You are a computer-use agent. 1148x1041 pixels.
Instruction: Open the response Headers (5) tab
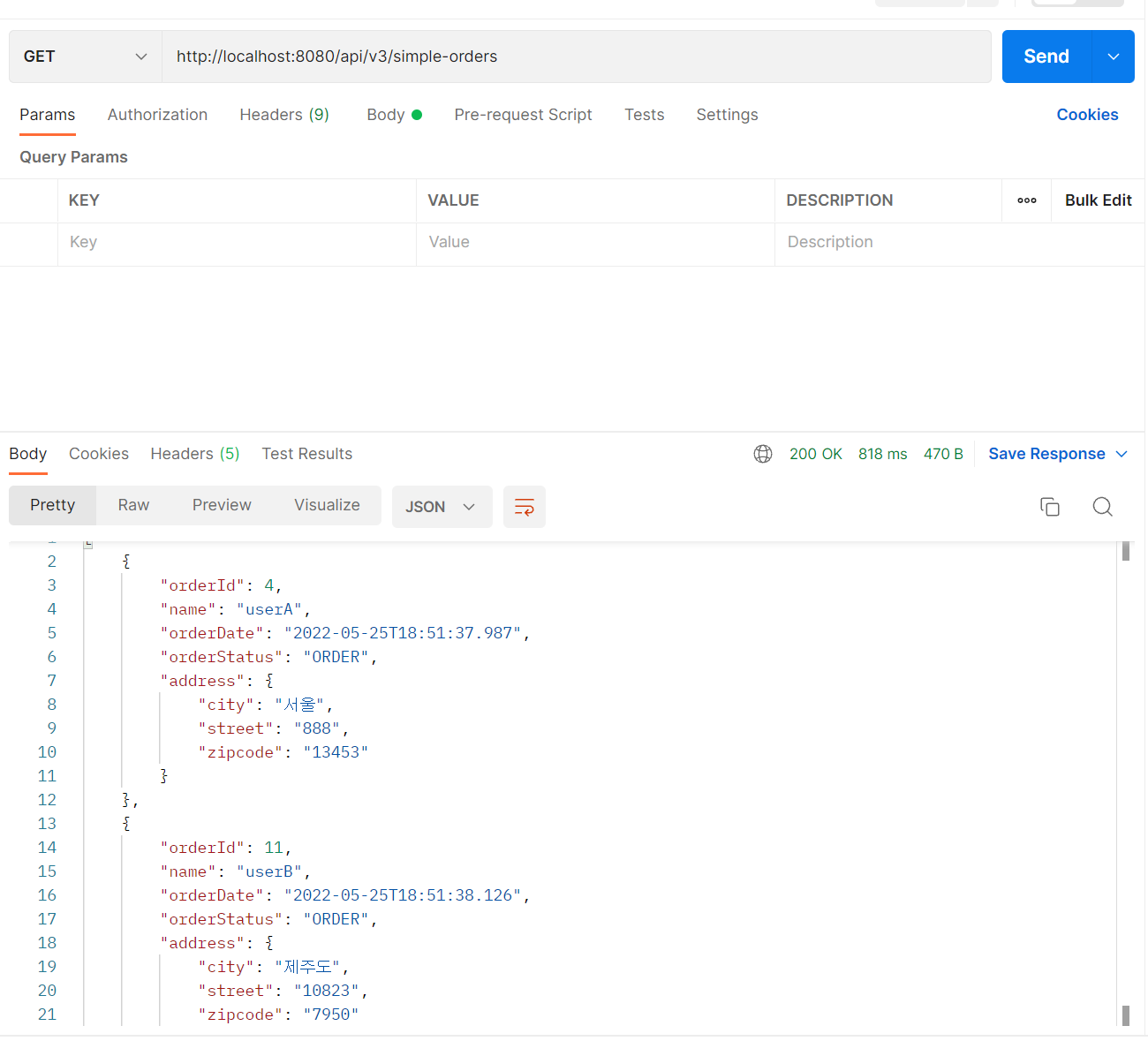[195, 454]
